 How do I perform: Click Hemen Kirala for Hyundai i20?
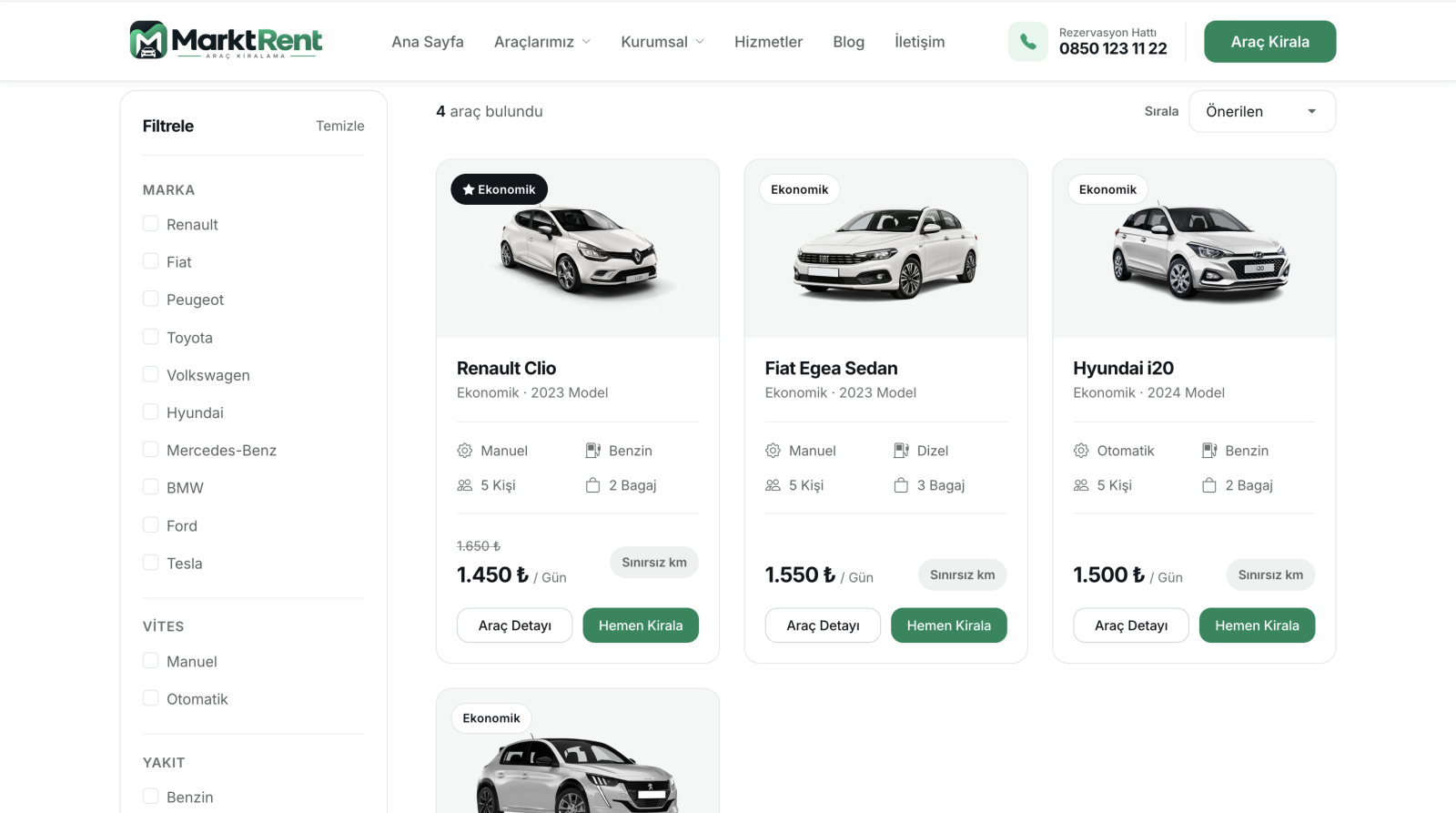(1258, 625)
